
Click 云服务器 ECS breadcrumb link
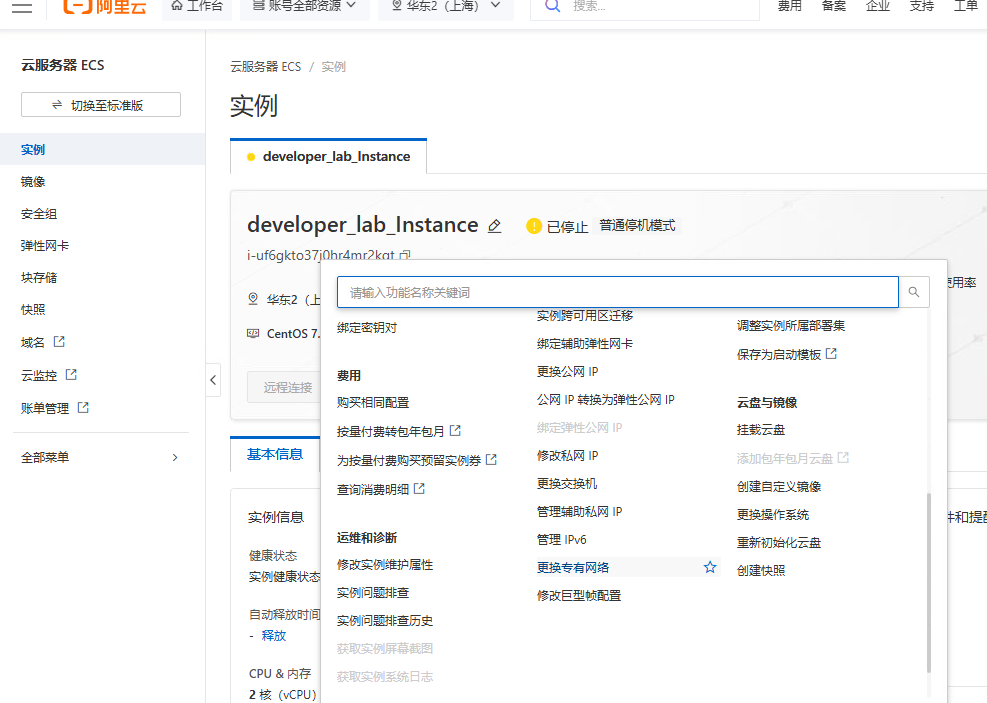point(266,67)
